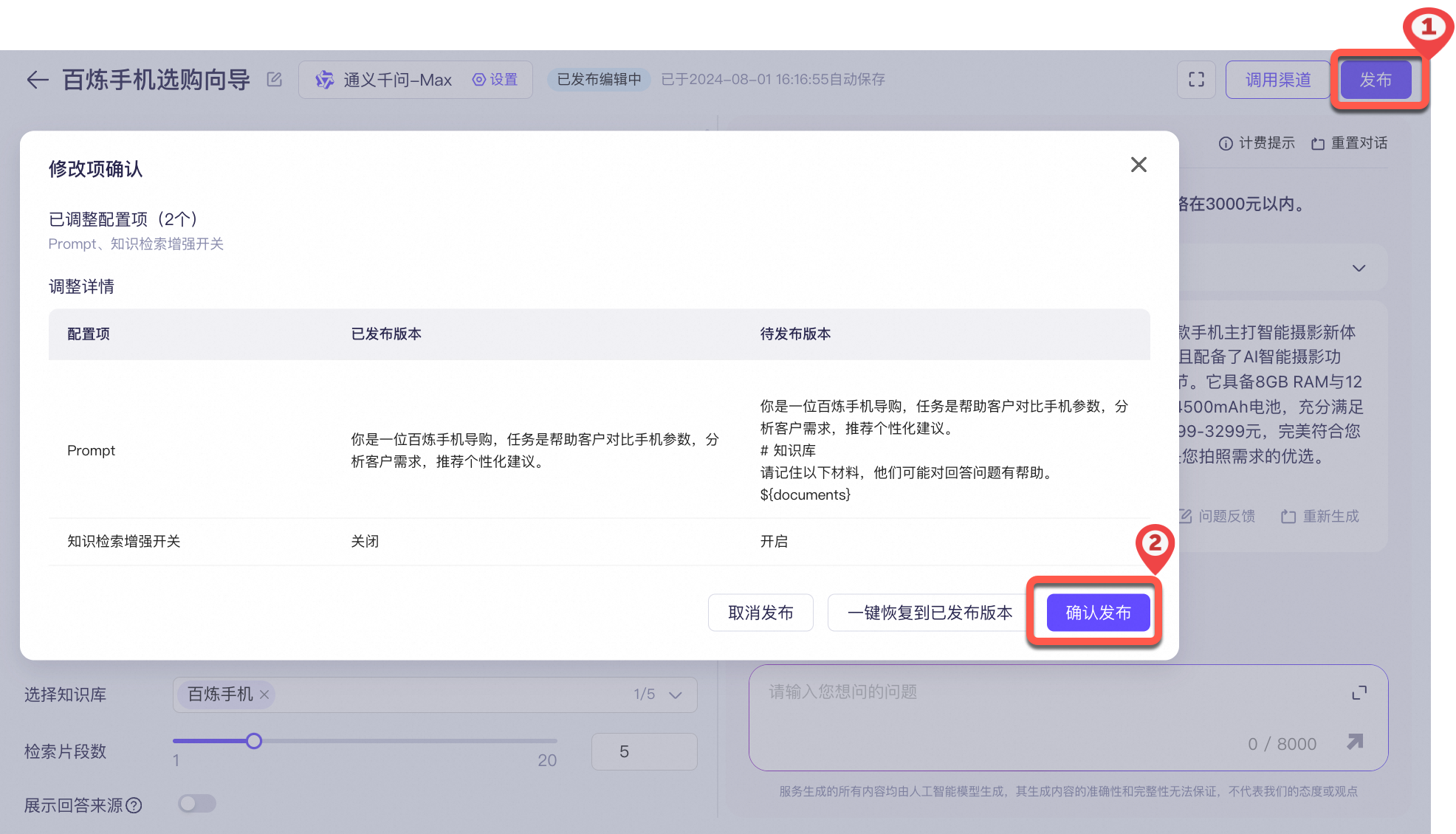Open the 选择知识库 dropdown
Viewport: 1456px width, 834px height.
[435, 695]
